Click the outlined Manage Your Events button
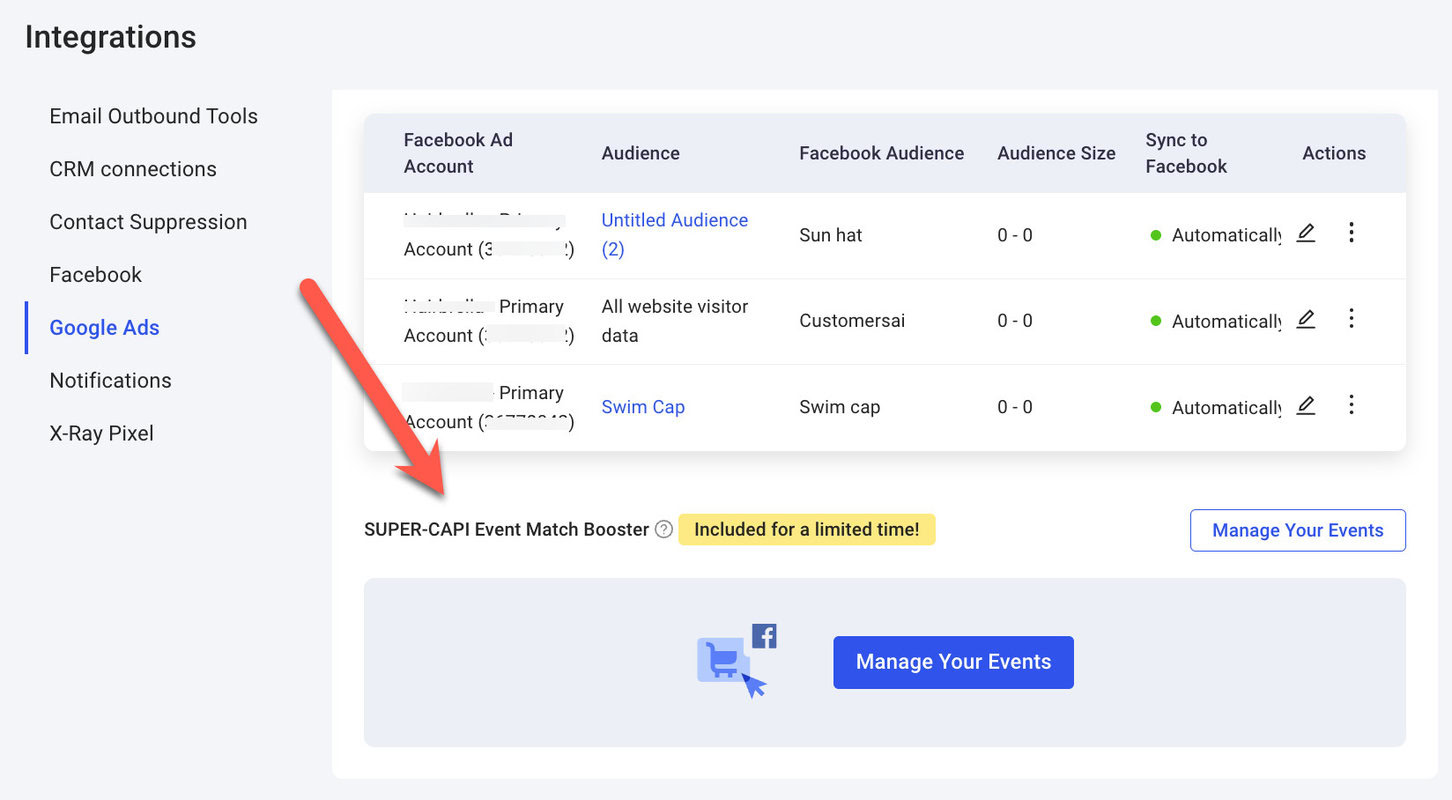Image resolution: width=1452 pixels, height=800 pixels. (1298, 531)
